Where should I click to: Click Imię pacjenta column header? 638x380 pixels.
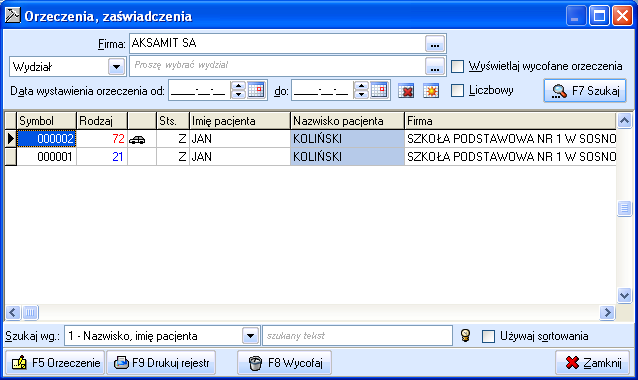(x=240, y=121)
